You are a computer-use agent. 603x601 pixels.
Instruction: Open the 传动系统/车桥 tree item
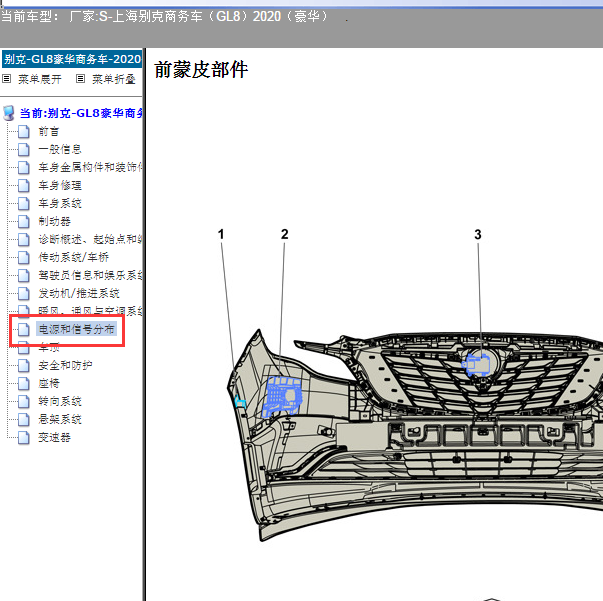(73, 257)
